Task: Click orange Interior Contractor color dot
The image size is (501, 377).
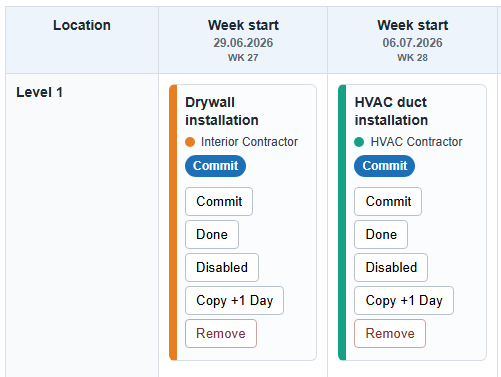Action: pyautogui.click(x=190, y=142)
